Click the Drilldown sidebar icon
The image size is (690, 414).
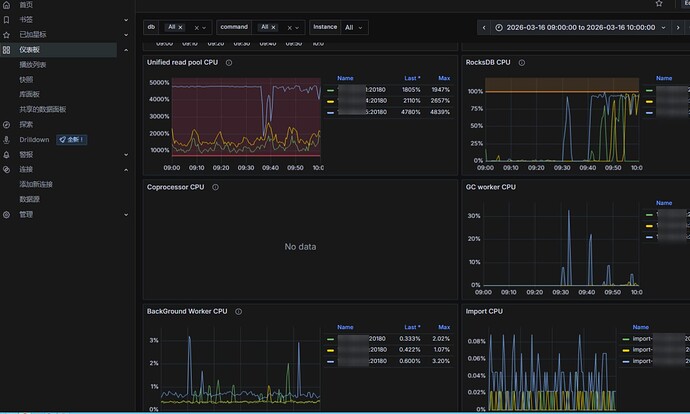point(6,139)
